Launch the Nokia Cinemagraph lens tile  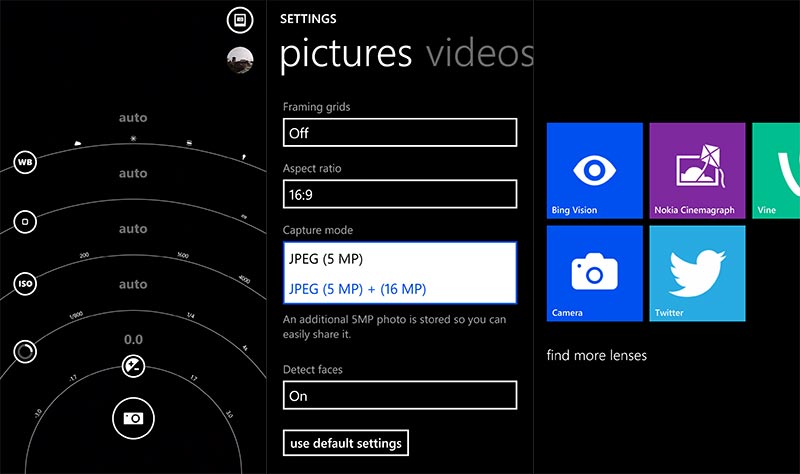click(x=697, y=170)
